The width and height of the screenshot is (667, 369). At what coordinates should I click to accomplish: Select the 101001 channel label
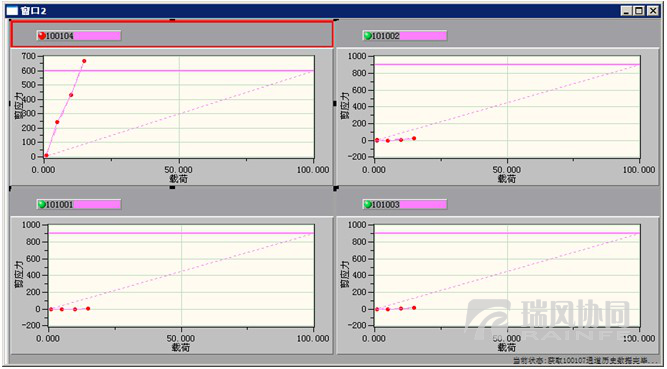(x=60, y=204)
